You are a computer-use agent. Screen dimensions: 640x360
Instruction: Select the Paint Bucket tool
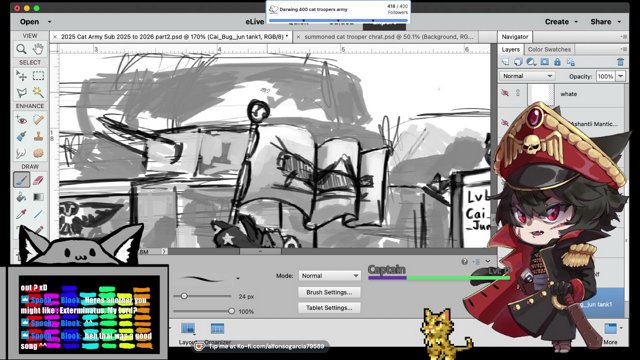coord(21,197)
